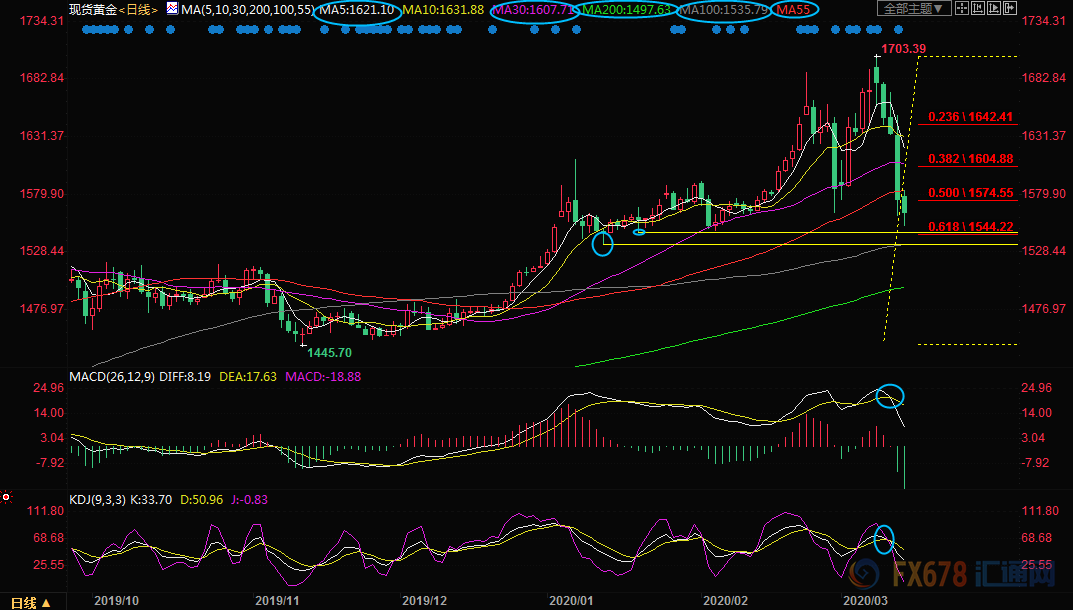Click the first blue event dot at top left

click(x=85, y=30)
